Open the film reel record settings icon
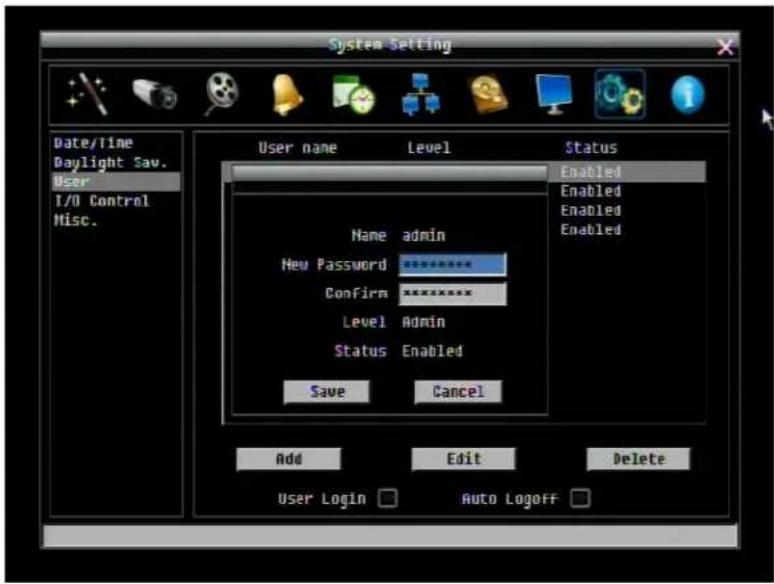Image resolution: width=774 pixels, height=584 pixels. click(222, 94)
